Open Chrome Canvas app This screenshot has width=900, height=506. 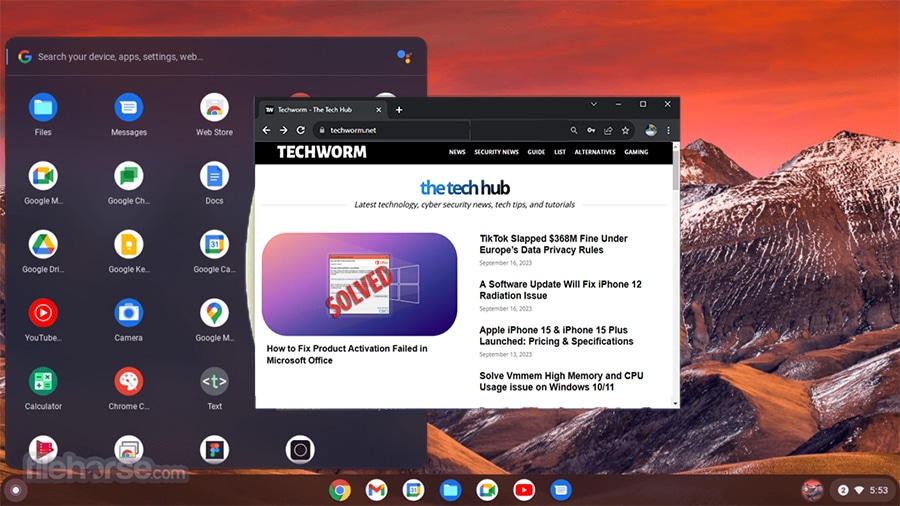tap(129, 382)
